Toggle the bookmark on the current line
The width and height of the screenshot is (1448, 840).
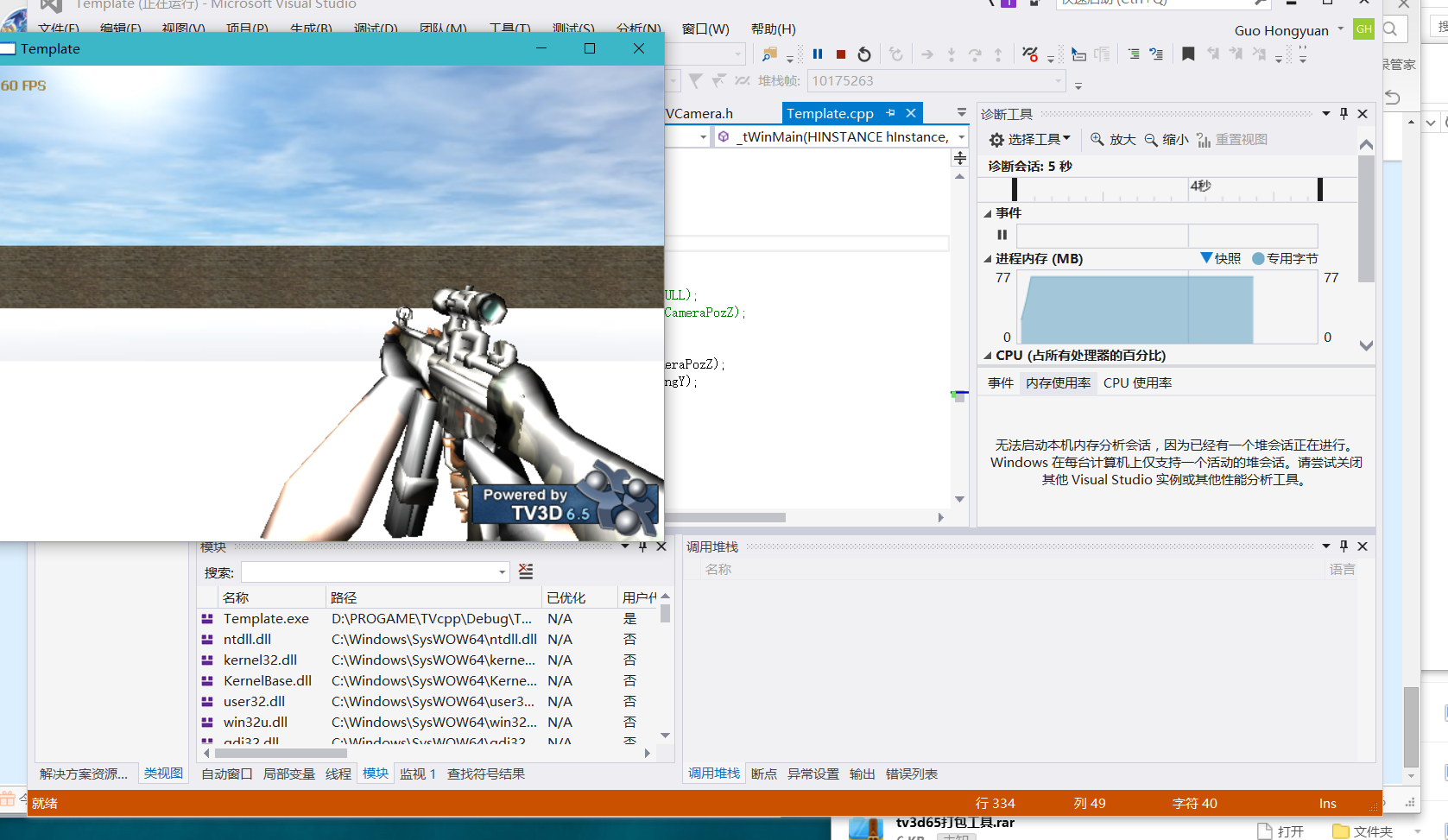pos(1188,54)
